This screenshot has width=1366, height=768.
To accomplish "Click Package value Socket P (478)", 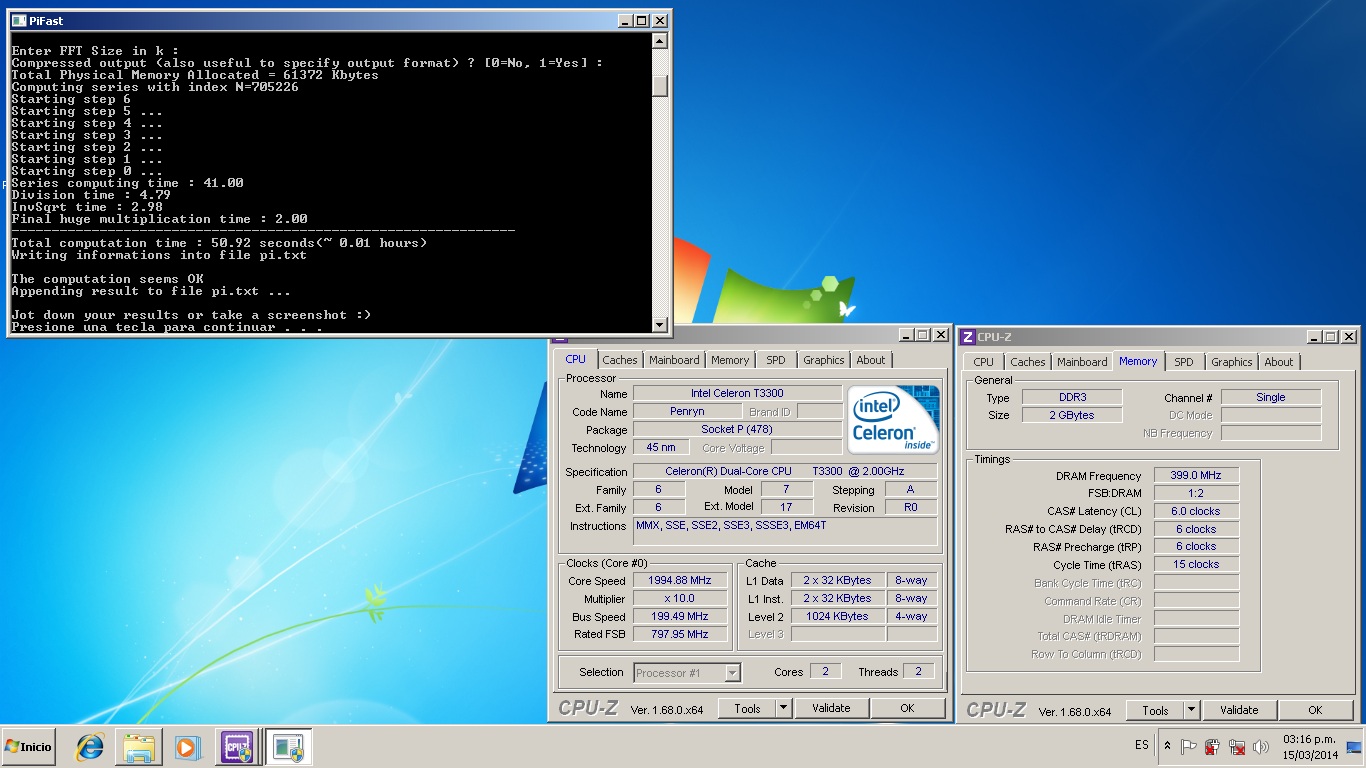I will tap(737, 429).
